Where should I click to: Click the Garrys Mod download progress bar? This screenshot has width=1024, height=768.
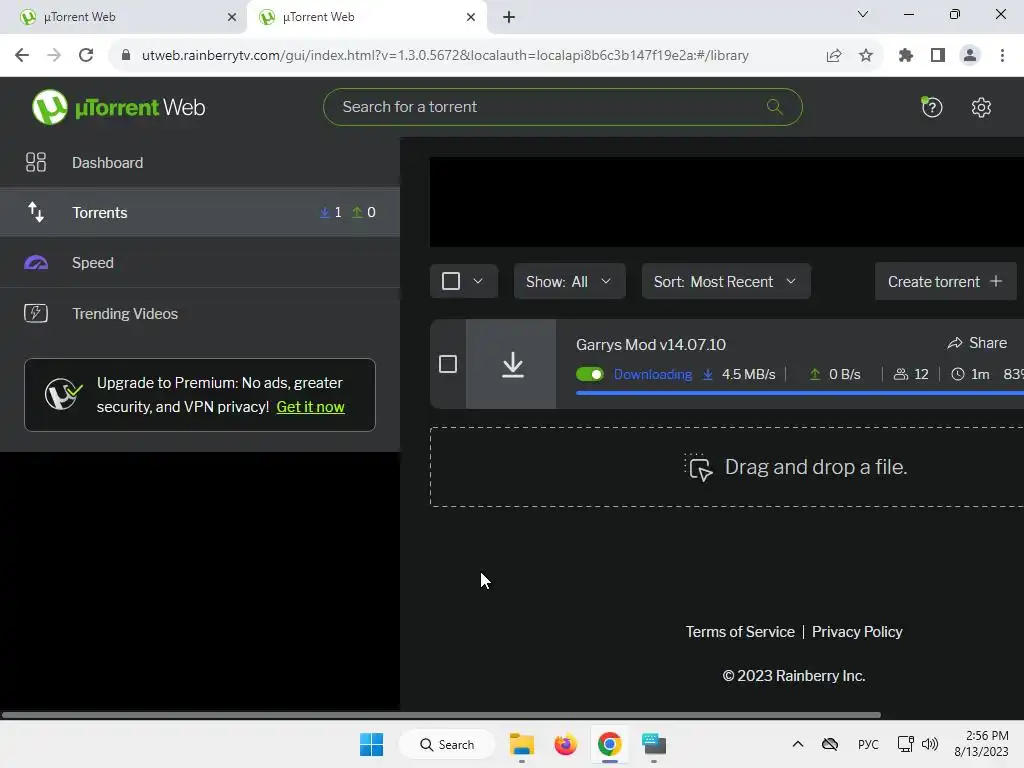pos(800,392)
